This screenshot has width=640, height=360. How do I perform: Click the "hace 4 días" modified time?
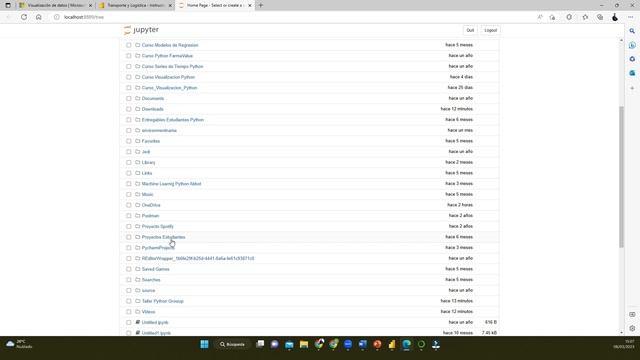[461, 77]
